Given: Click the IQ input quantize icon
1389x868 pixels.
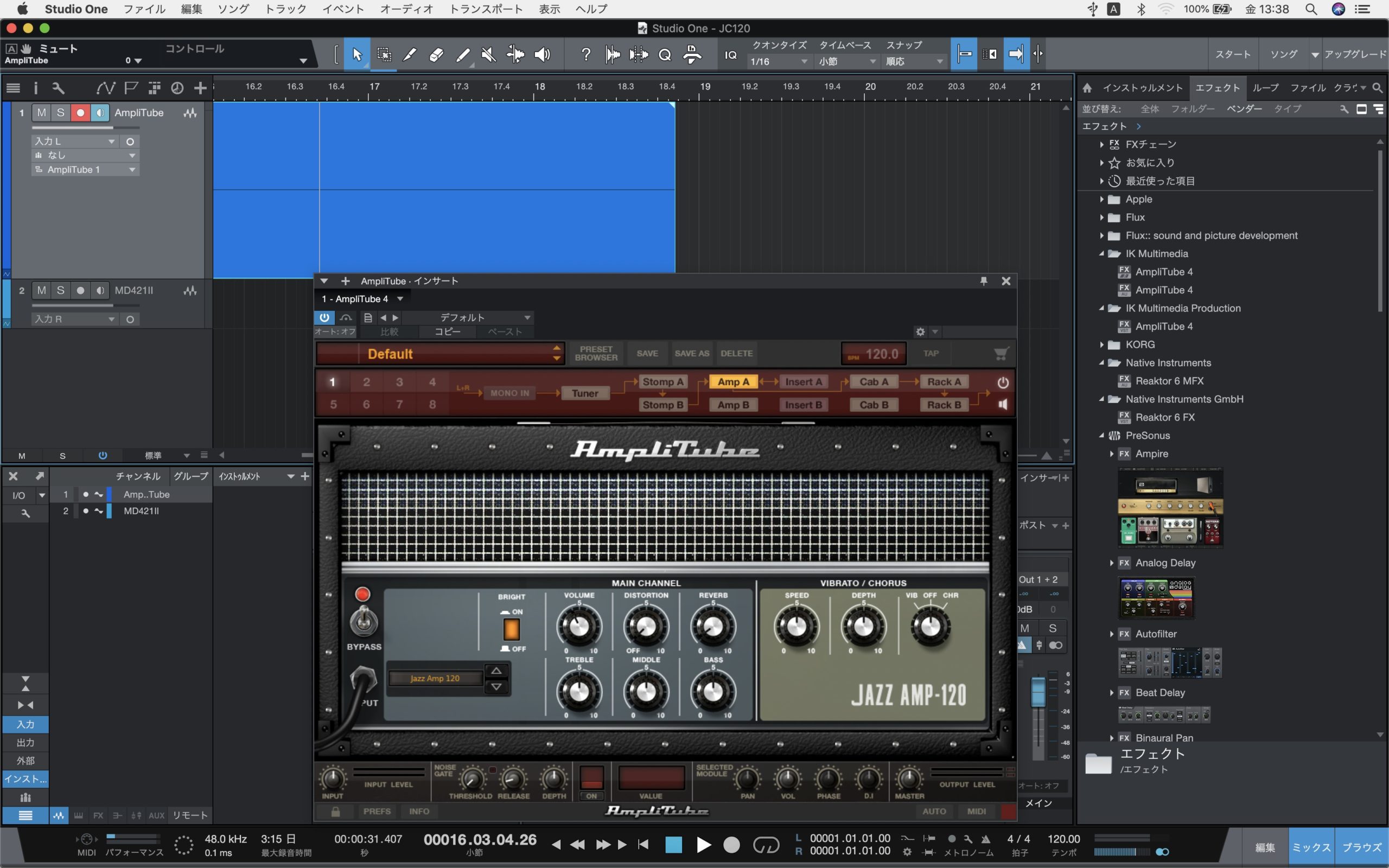Looking at the screenshot, I should point(731,55).
